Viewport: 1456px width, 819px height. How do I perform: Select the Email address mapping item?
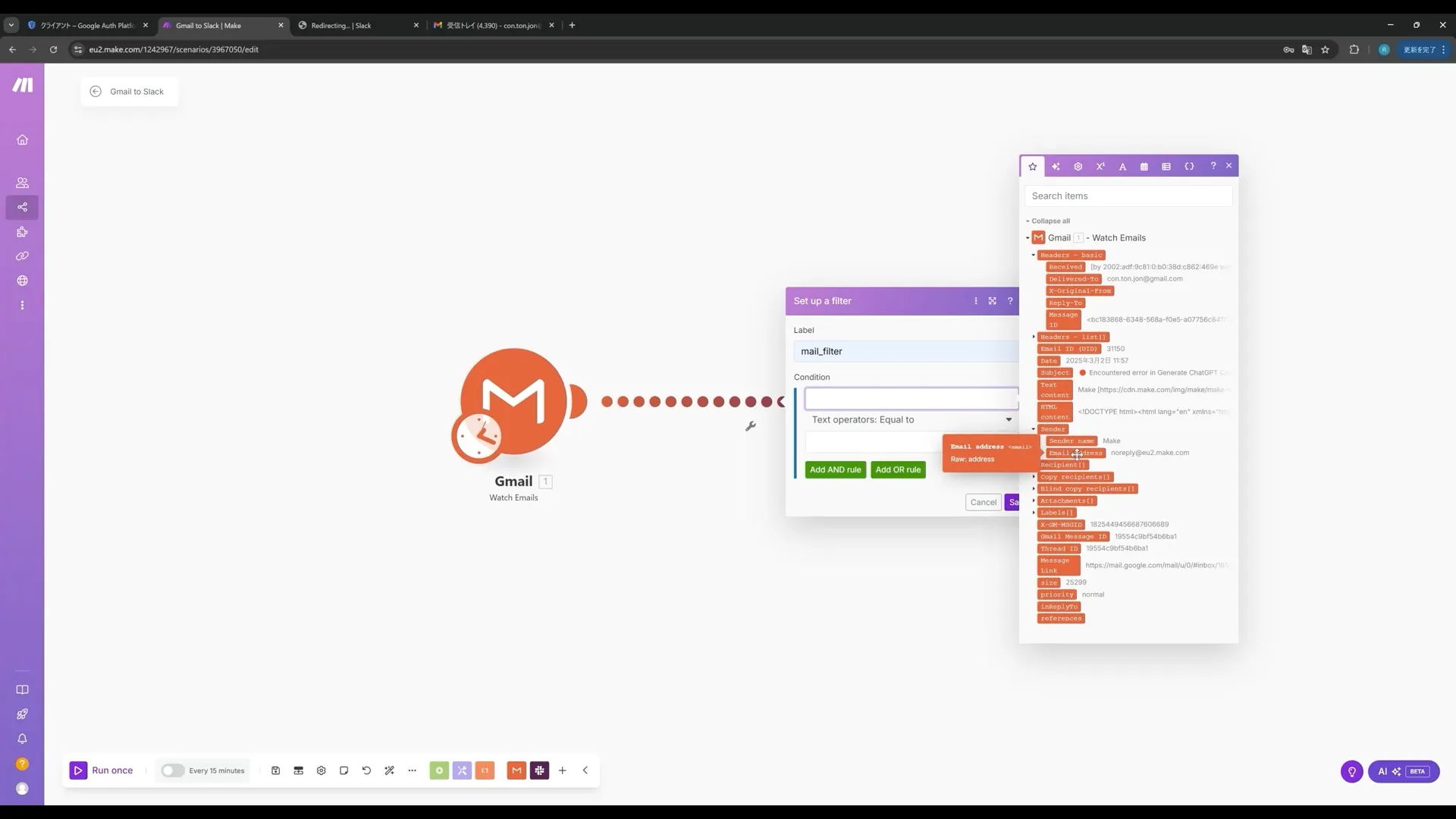click(x=1075, y=453)
